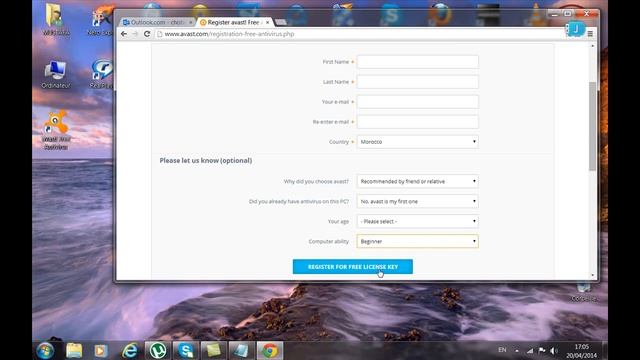Select the folder icon at desktop top-left

coord(56,19)
